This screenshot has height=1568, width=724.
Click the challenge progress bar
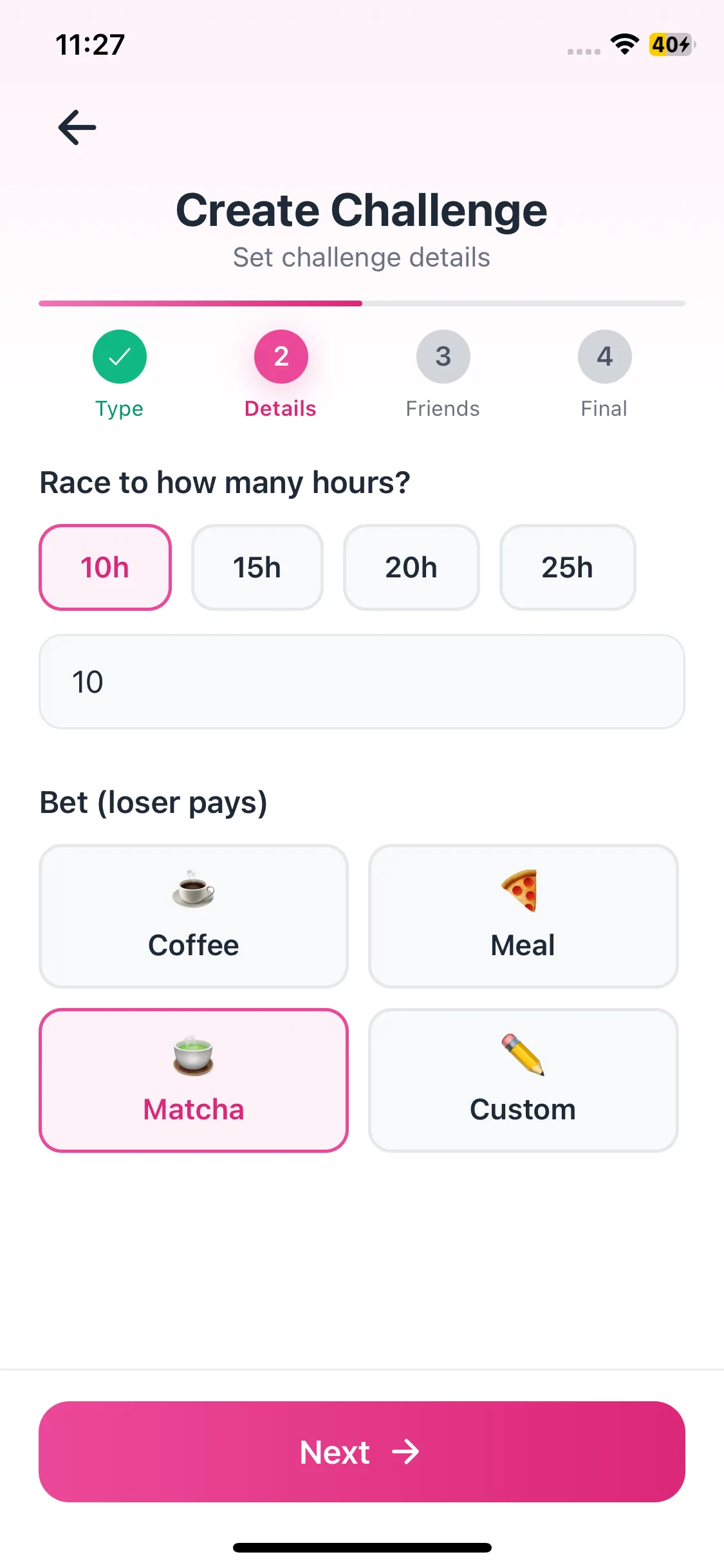click(362, 303)
